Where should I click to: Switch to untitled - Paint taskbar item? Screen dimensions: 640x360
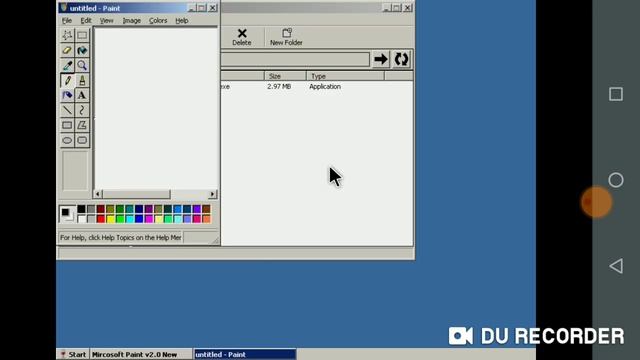tap(245, 354)
